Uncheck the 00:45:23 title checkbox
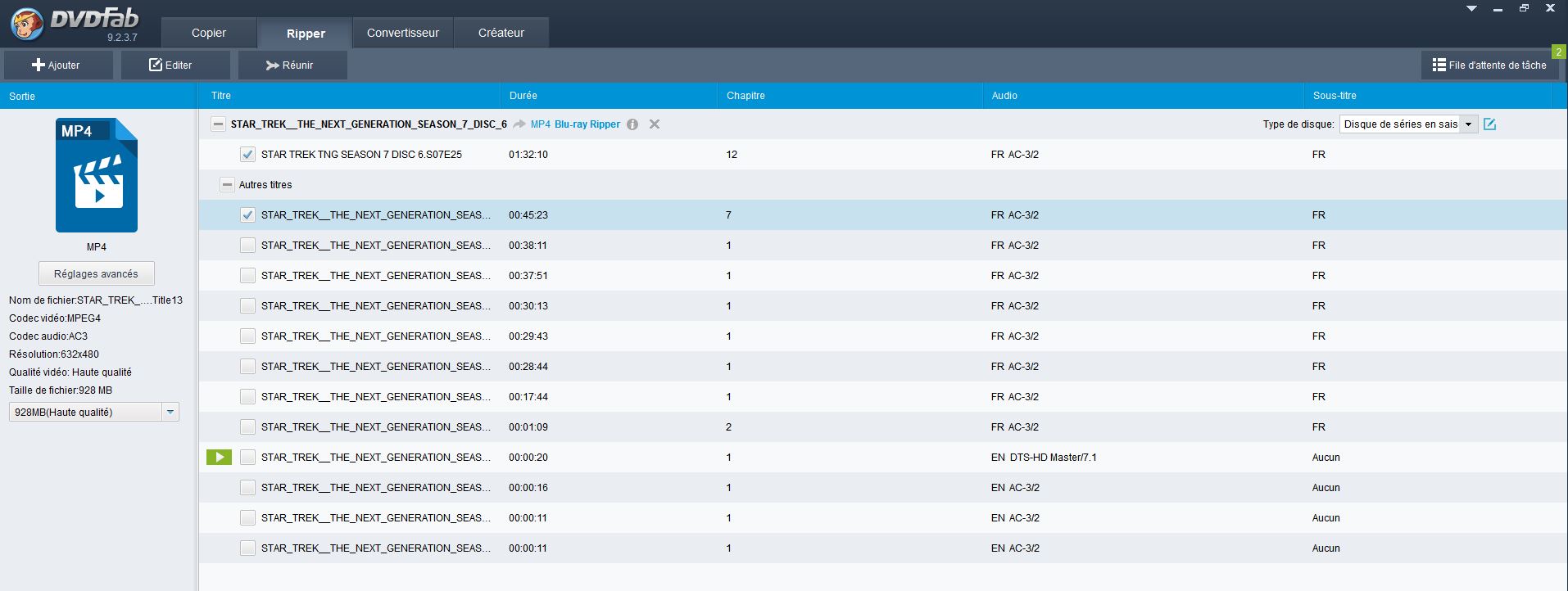This screenshot has width=1568, height=591. 247,215
